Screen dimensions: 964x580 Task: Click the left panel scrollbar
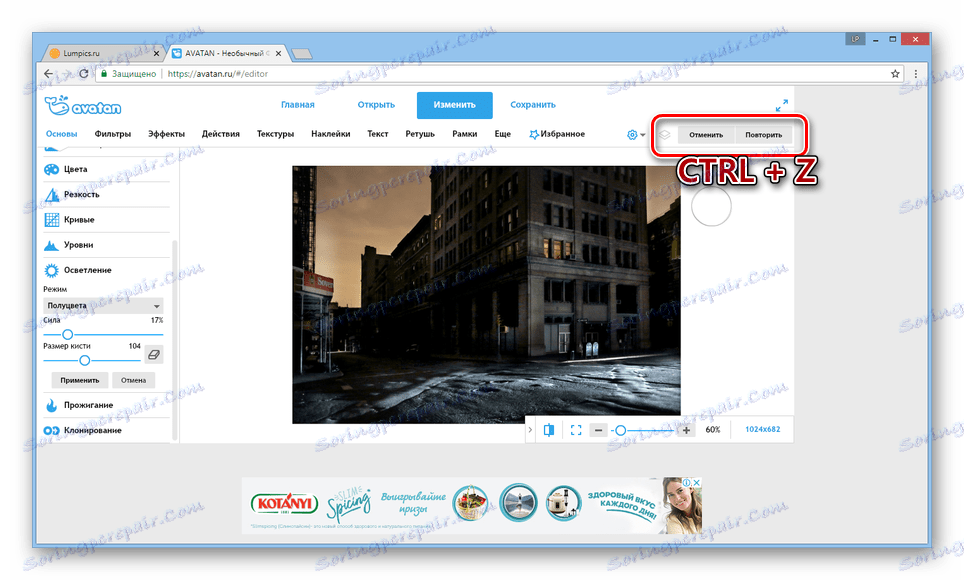pos(175,340)
